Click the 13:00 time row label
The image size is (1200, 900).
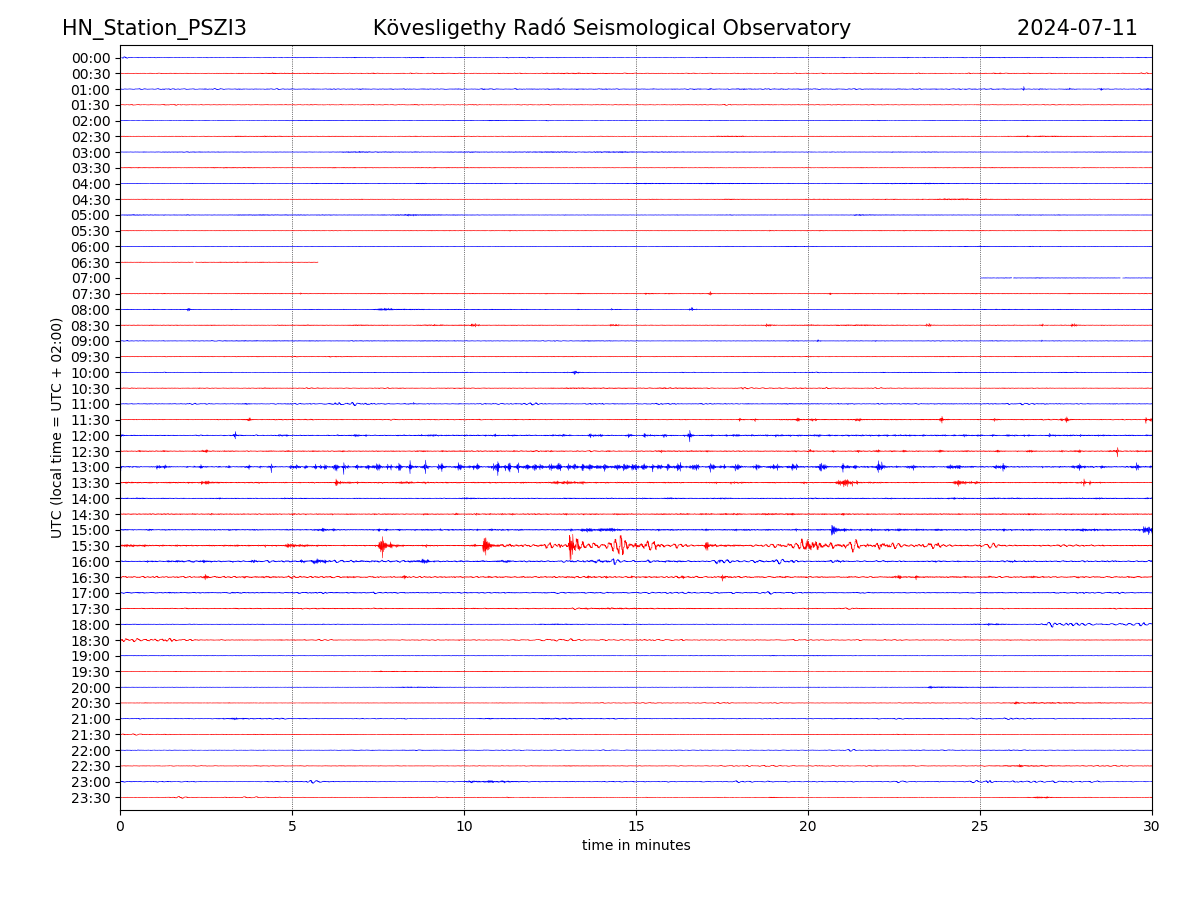point(90,467)
